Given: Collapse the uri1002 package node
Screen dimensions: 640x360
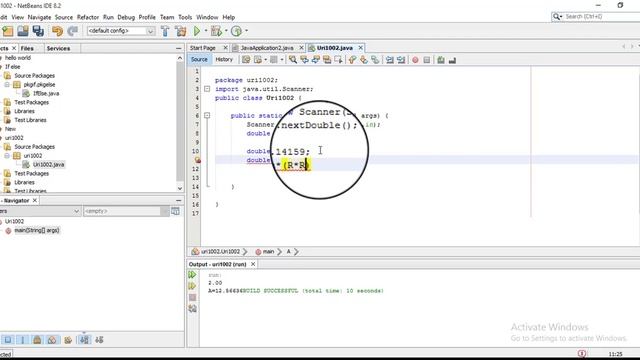Looking at the screenshot, I should [x=7, y=156].
